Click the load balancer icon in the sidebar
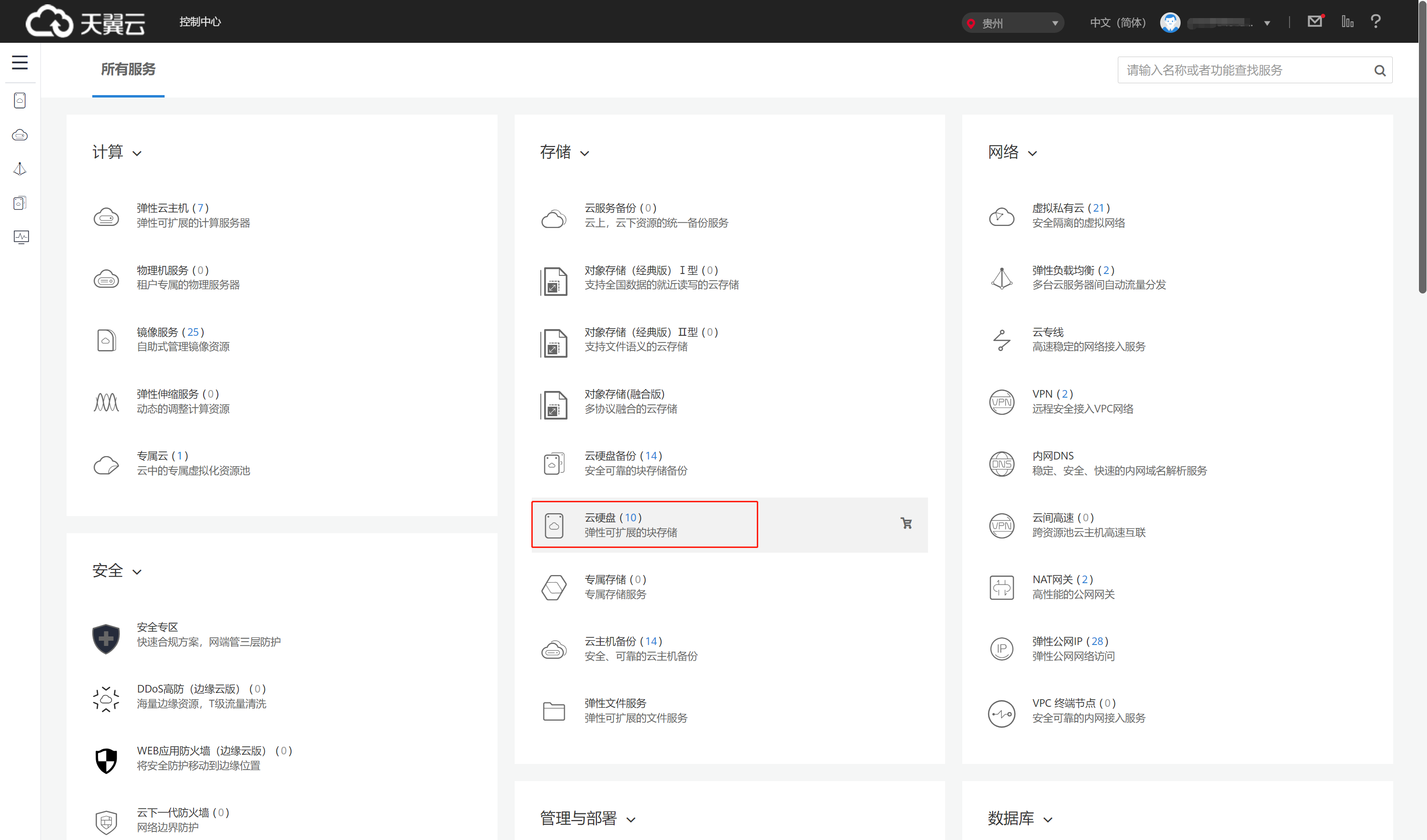 (20, 169)
